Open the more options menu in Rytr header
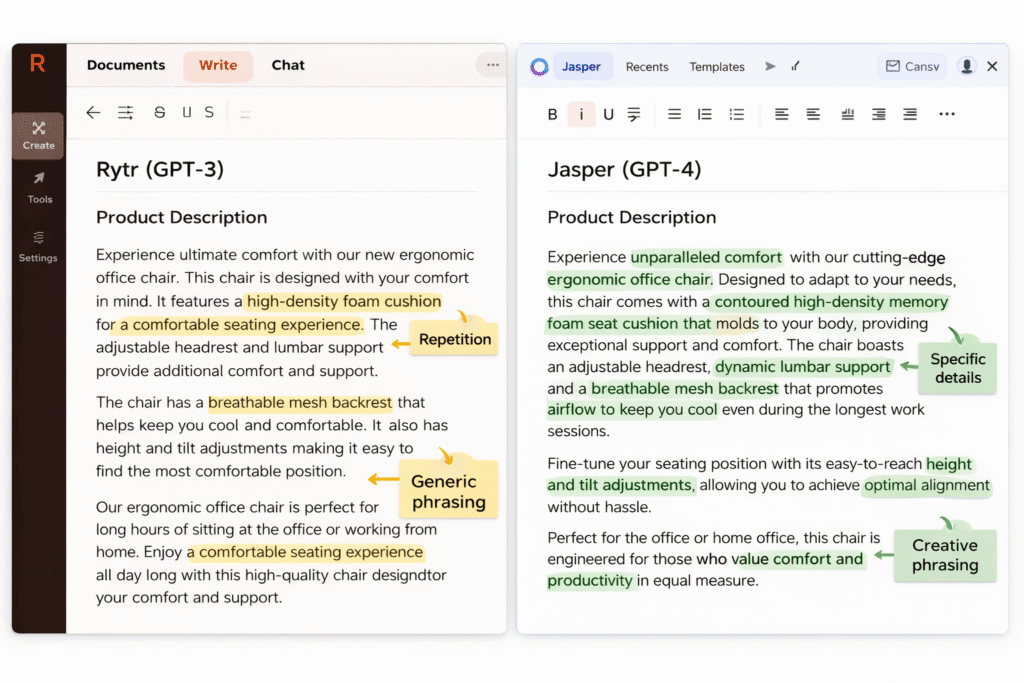 click(x=491, y=64)
